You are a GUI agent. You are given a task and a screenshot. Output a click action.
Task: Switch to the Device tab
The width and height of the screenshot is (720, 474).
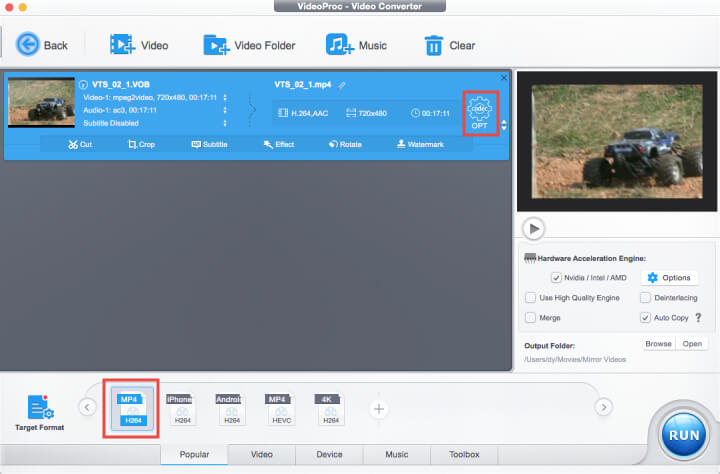coord(329,454)
